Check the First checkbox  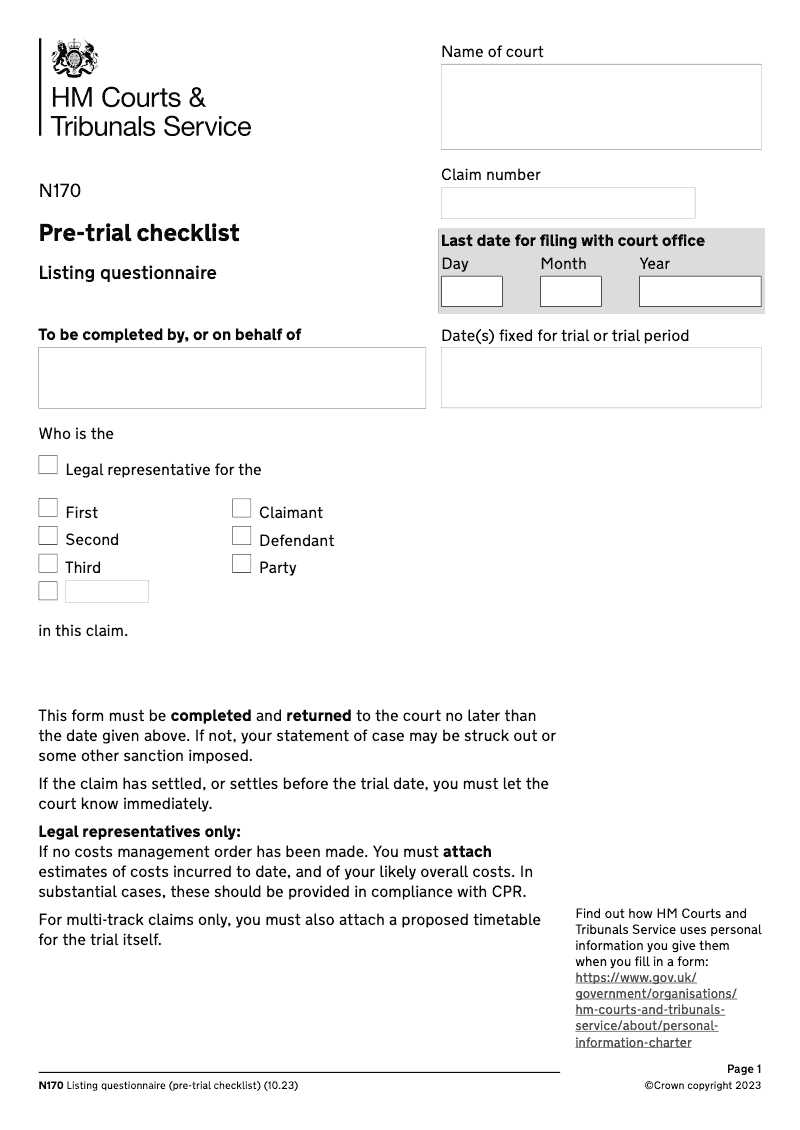click(x=48, y=508)
